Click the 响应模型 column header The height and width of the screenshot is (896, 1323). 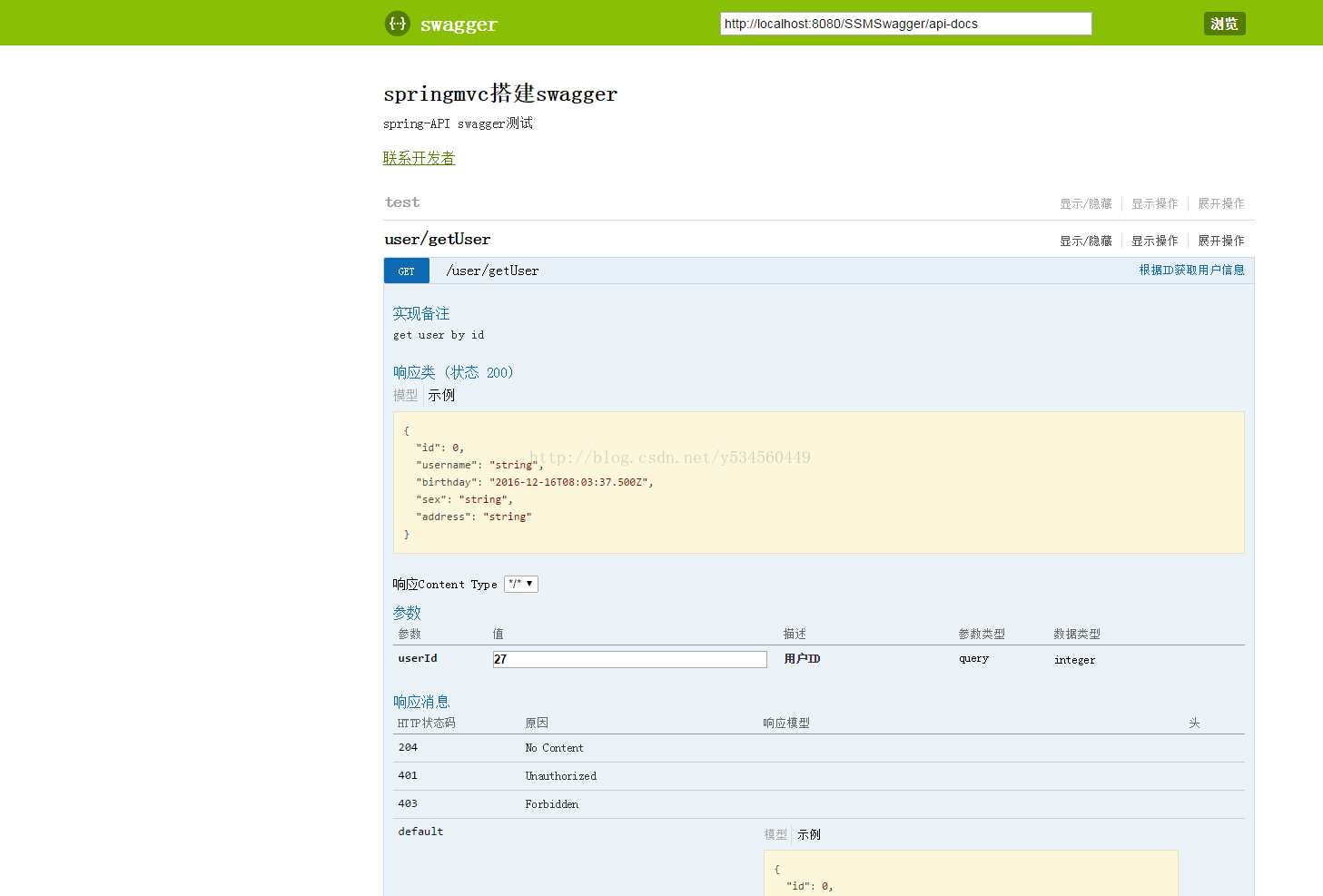point(786,723)
